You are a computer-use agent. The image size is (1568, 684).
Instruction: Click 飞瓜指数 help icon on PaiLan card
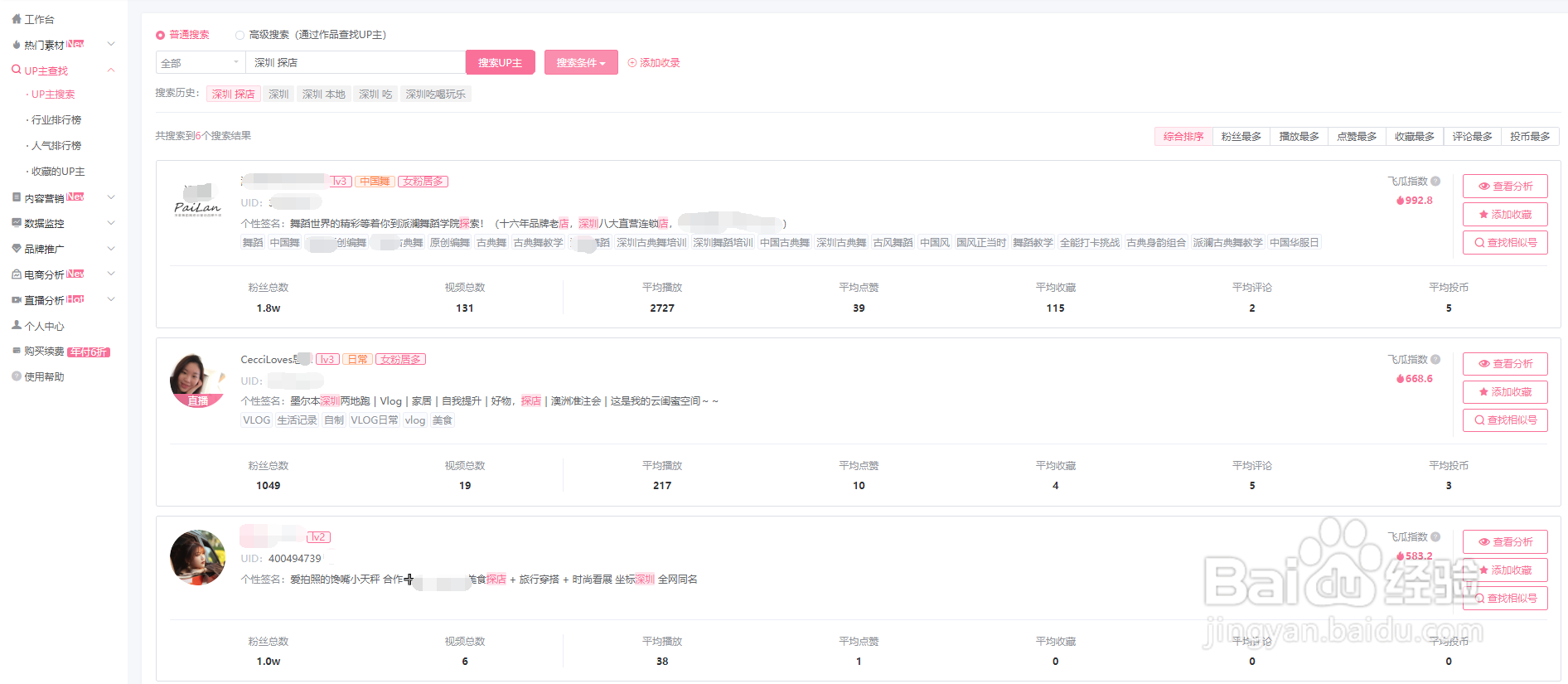1435,181
